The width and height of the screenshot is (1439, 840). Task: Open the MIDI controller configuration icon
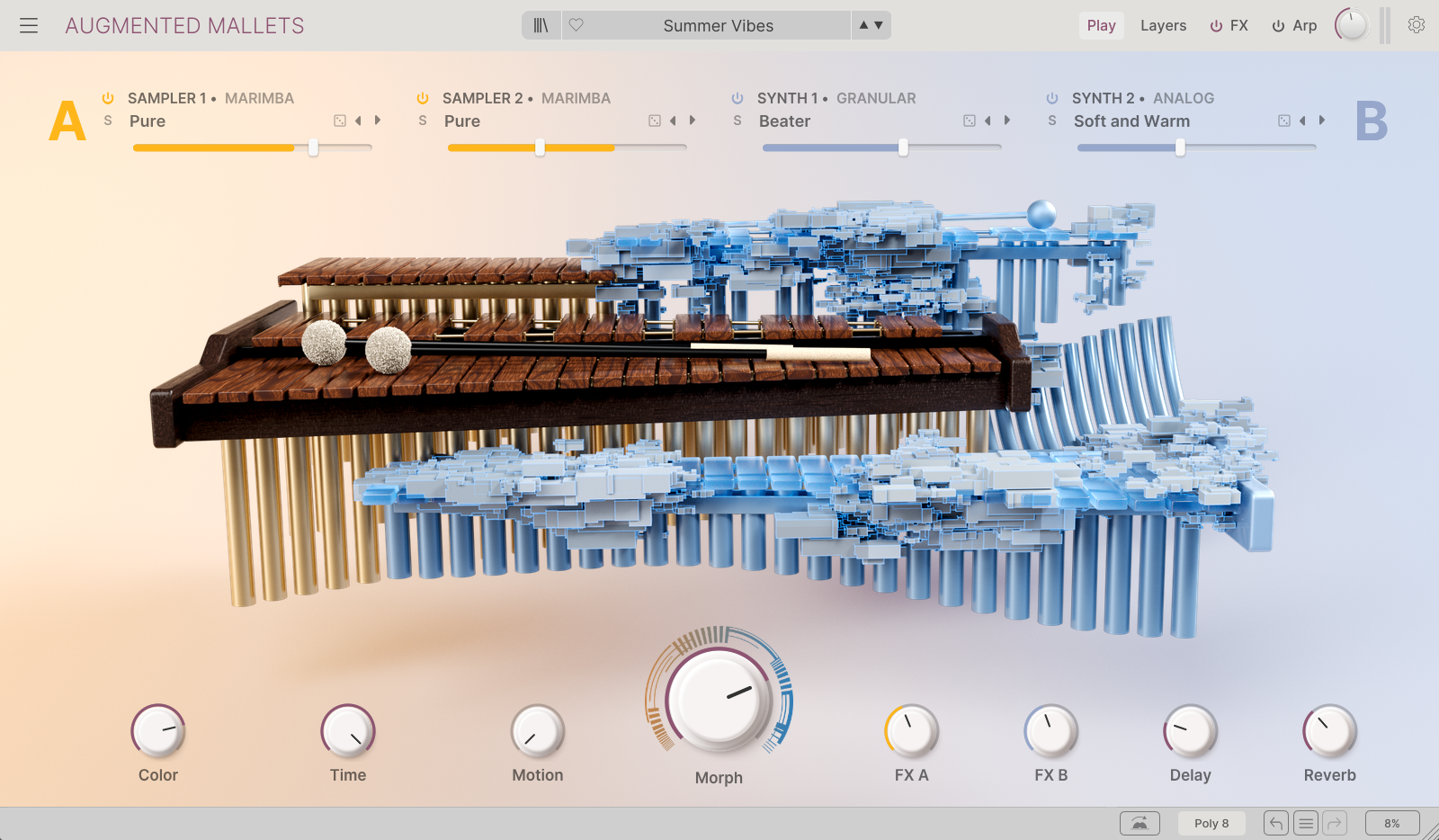1140,823
